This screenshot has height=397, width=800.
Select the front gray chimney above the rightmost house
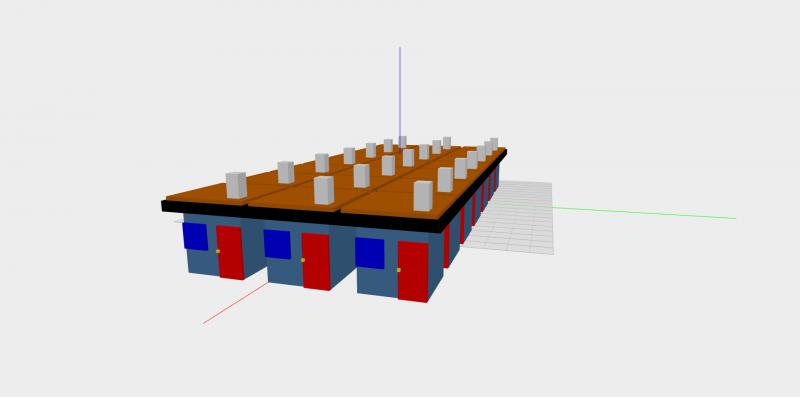(x=423, y=195)
